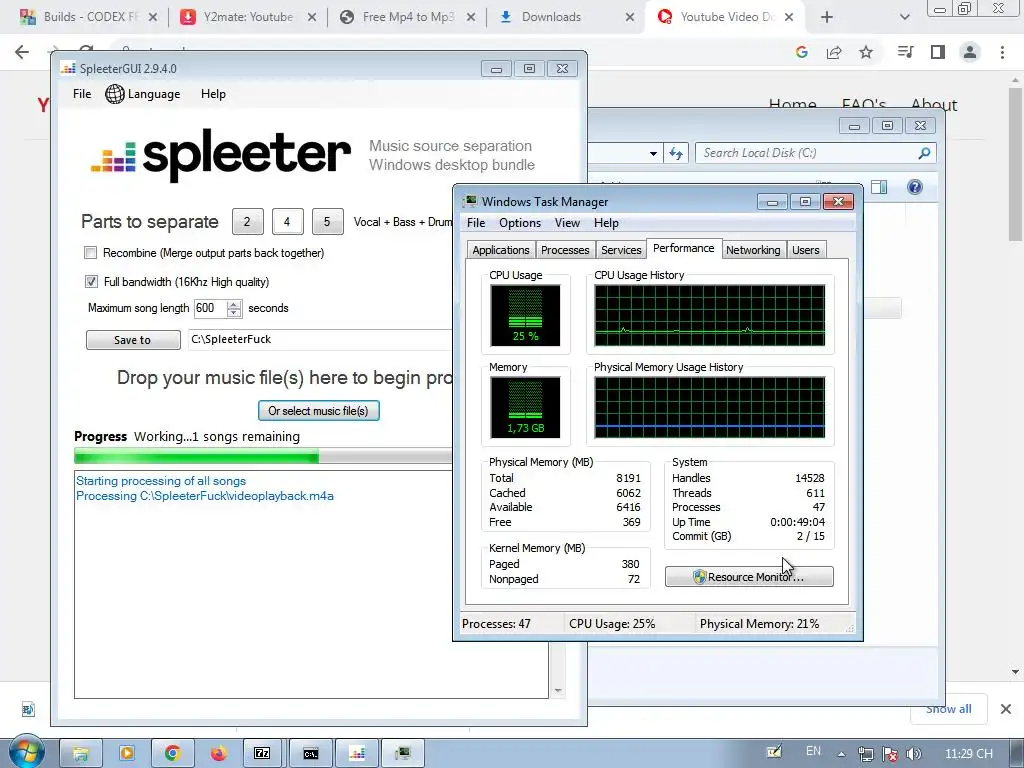Switch to Y2mate Chrome tab
1024x768 pixels.
pyautogui.click(x=248, y=17)
